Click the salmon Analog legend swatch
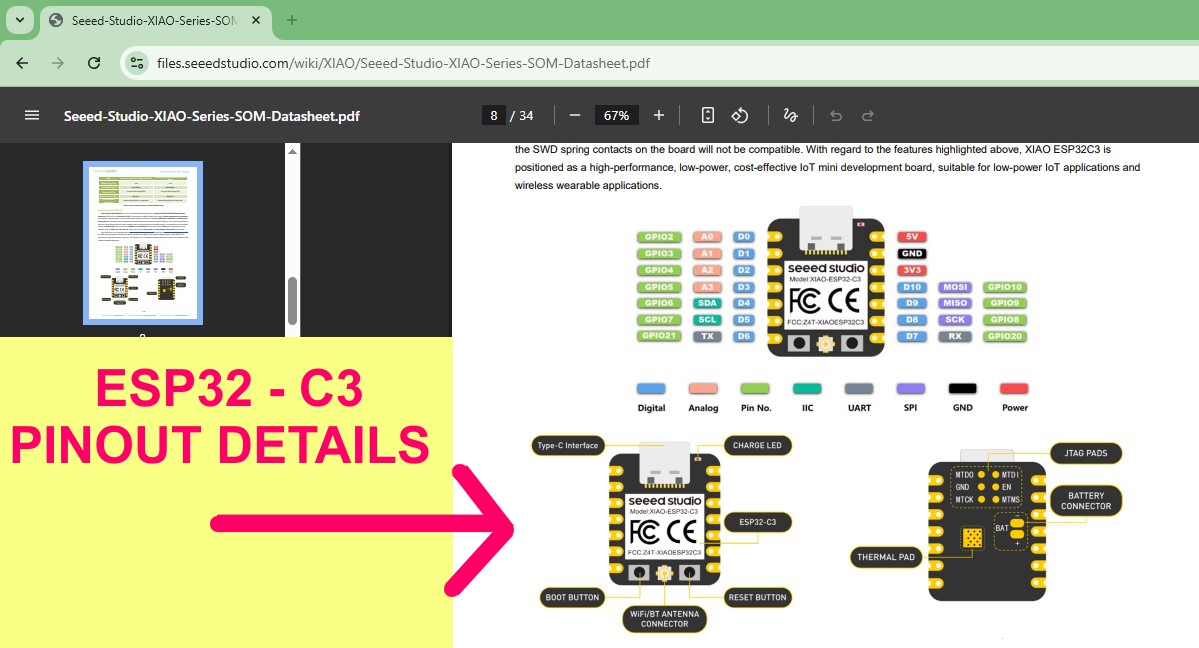The width and height of the screenshot is (1199, 648). [703, 389]
